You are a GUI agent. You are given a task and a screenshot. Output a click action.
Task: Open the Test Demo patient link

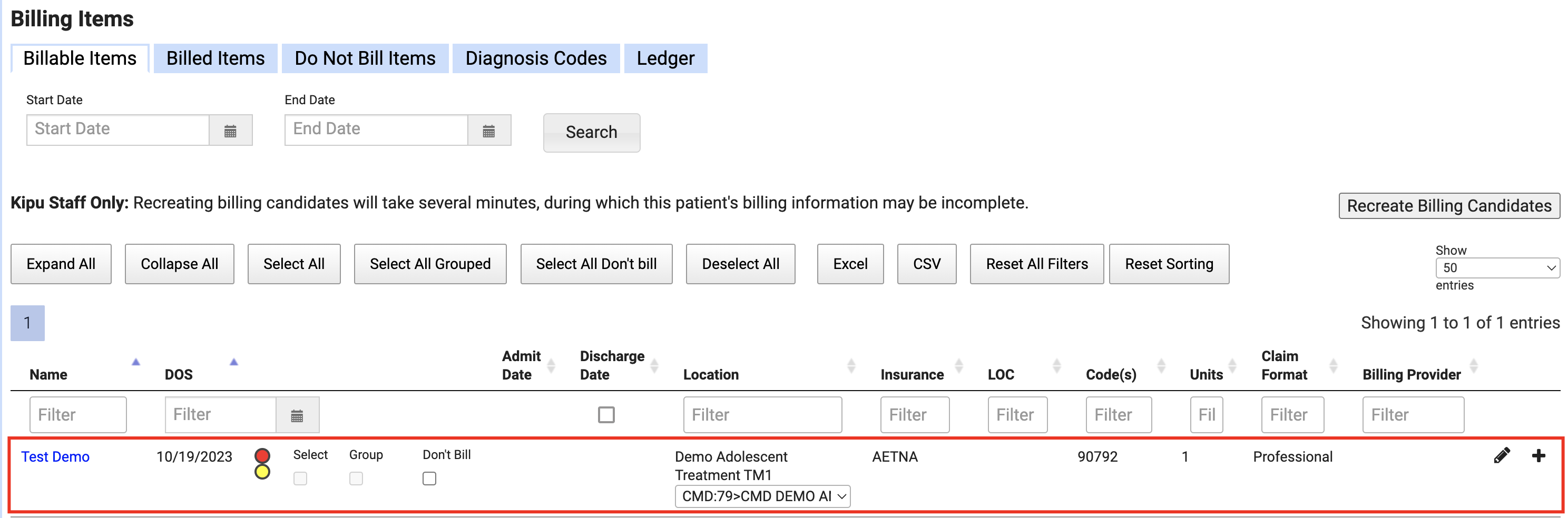pyautogui.click(x=55, y=457)
